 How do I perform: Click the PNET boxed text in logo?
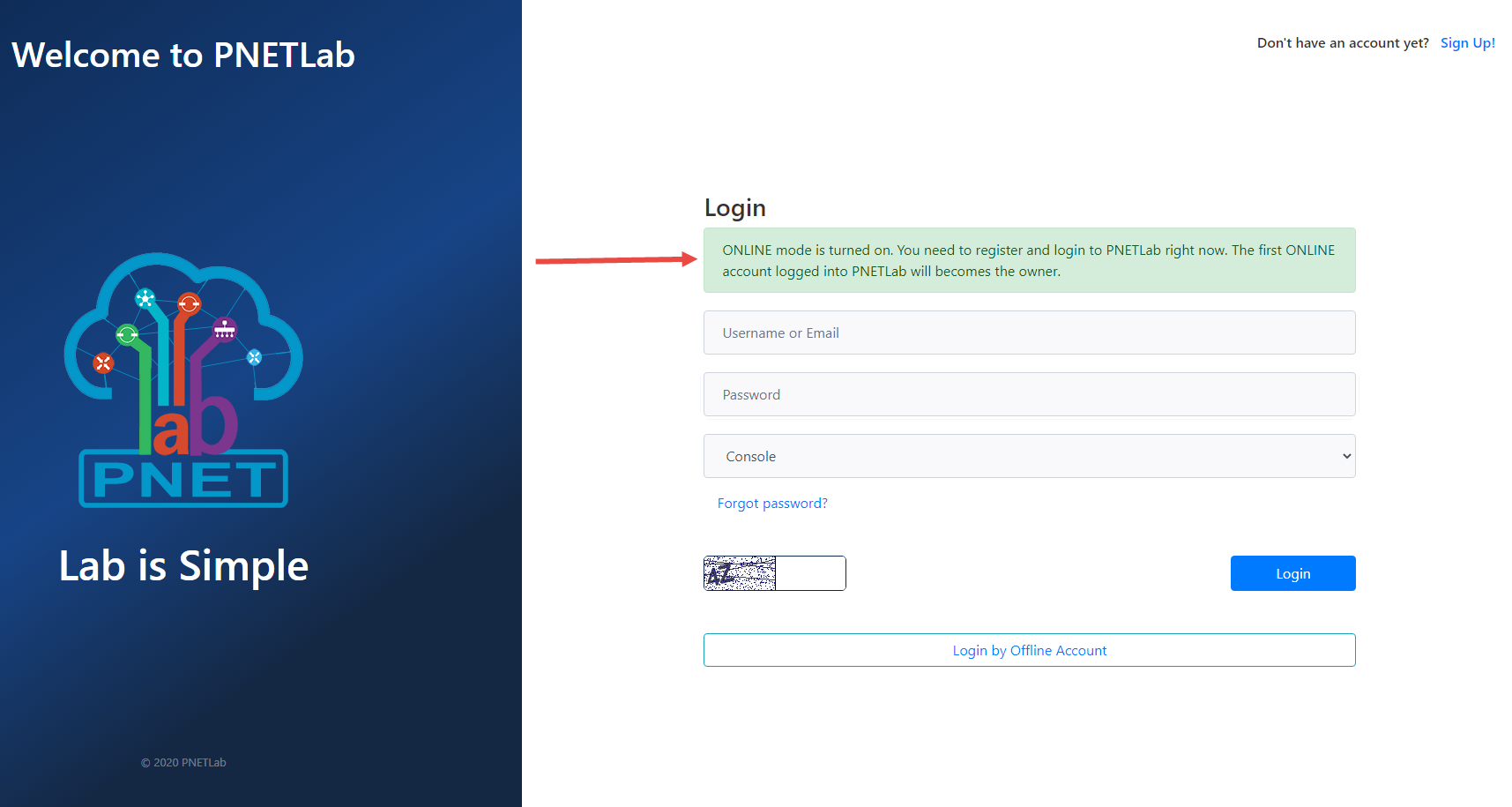click(183, 479)
